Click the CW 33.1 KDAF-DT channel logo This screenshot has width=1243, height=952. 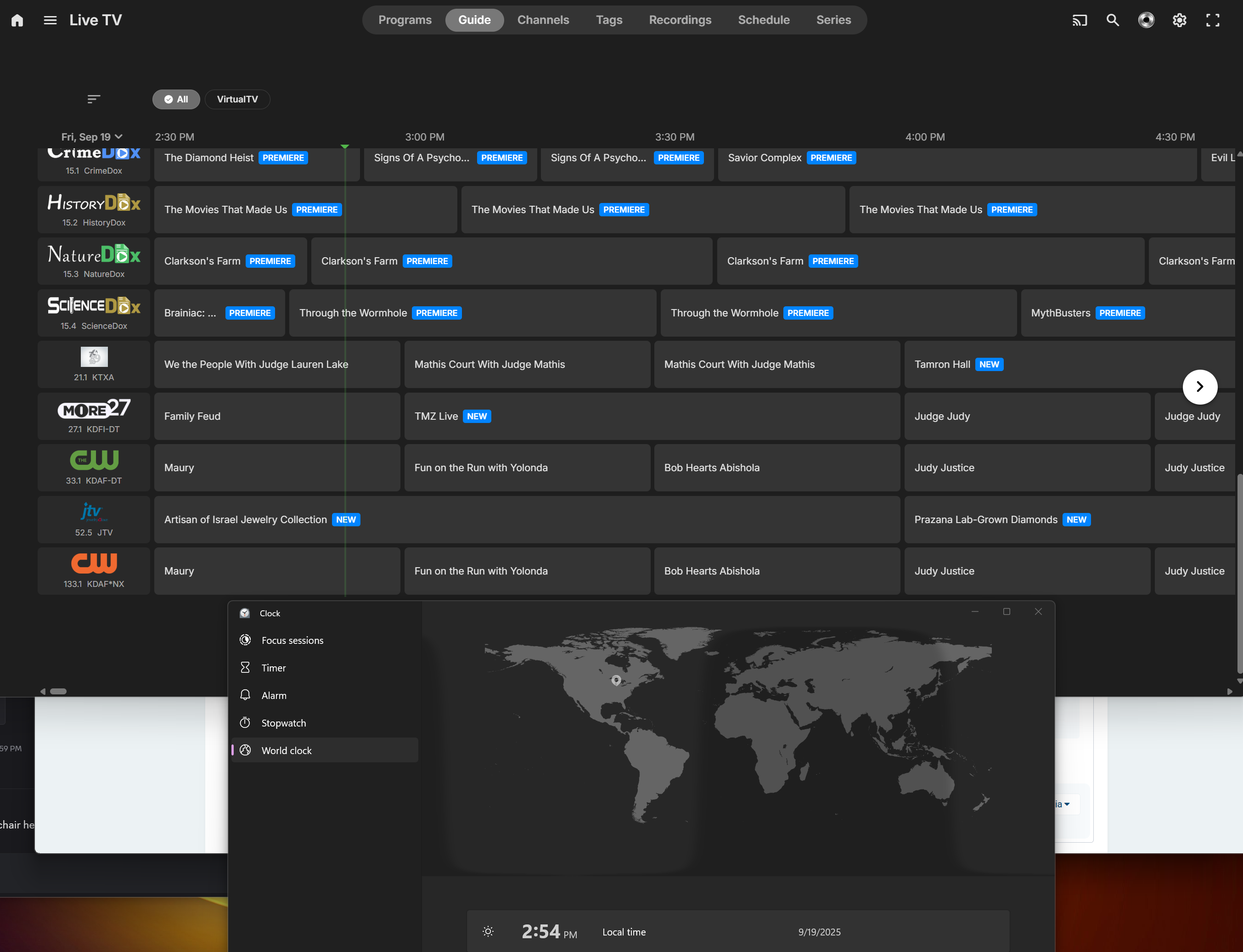pos(94,460)
